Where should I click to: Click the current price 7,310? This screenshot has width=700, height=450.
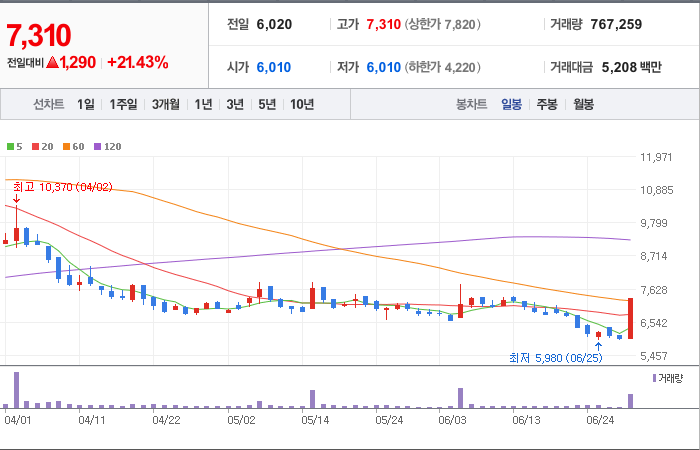coord(39,35)
